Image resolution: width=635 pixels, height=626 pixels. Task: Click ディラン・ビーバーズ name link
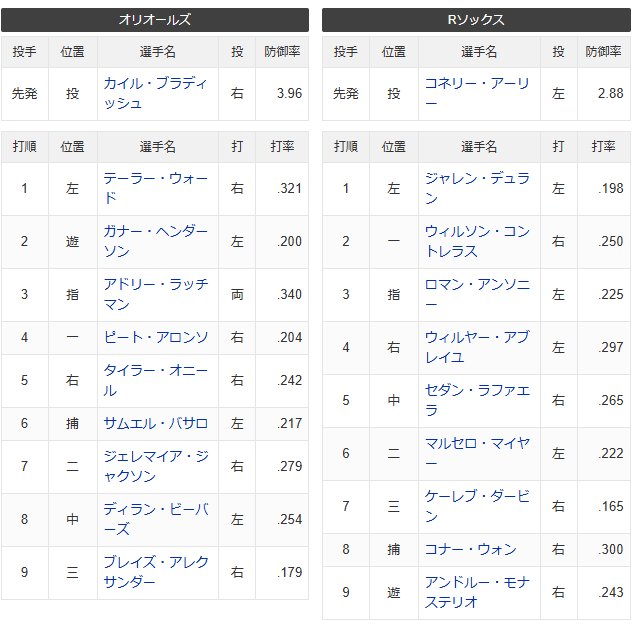pos(156,519)
